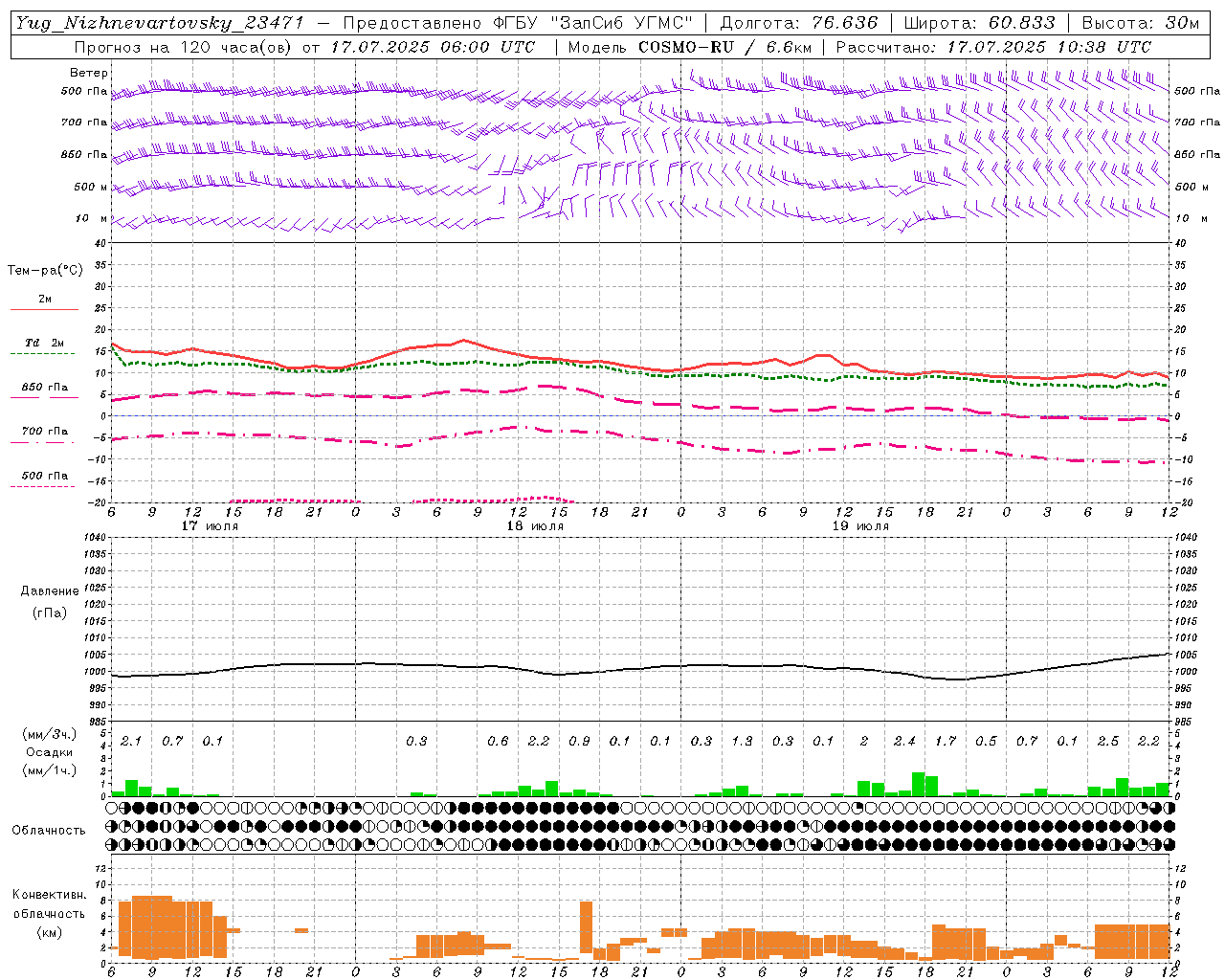
Task: Click the 3-hour precipitation value 1.7
Action: point(946,741)
